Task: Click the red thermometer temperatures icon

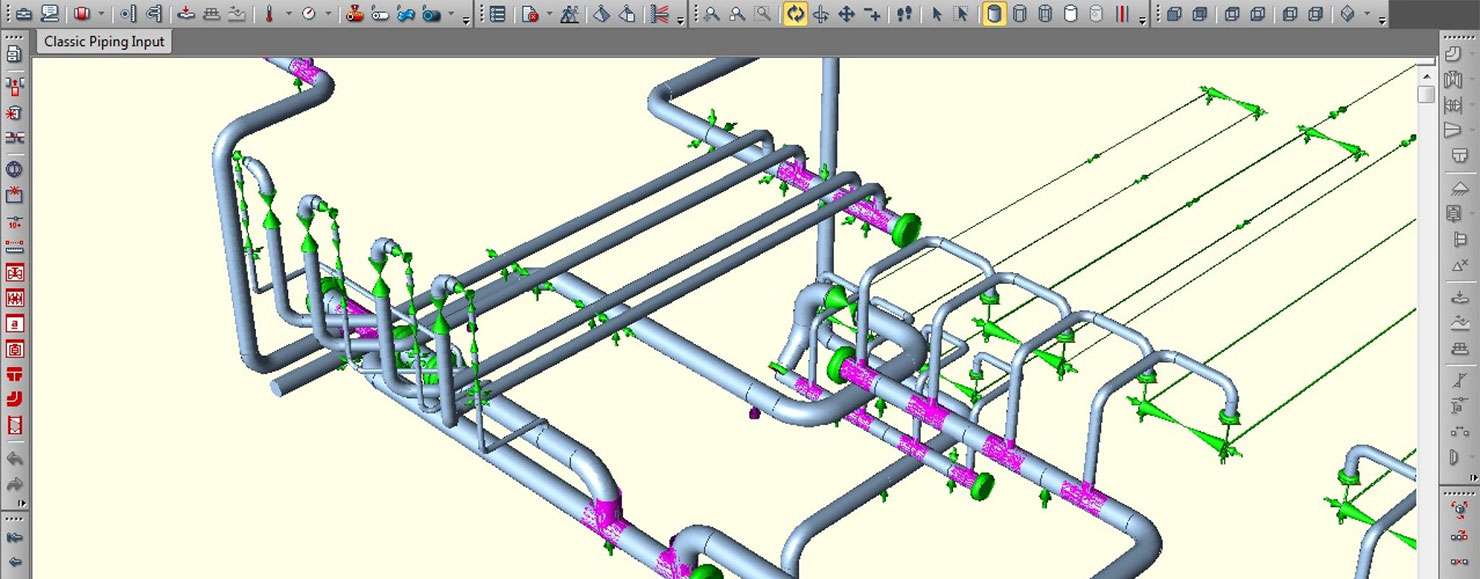Action: [268, 14]
